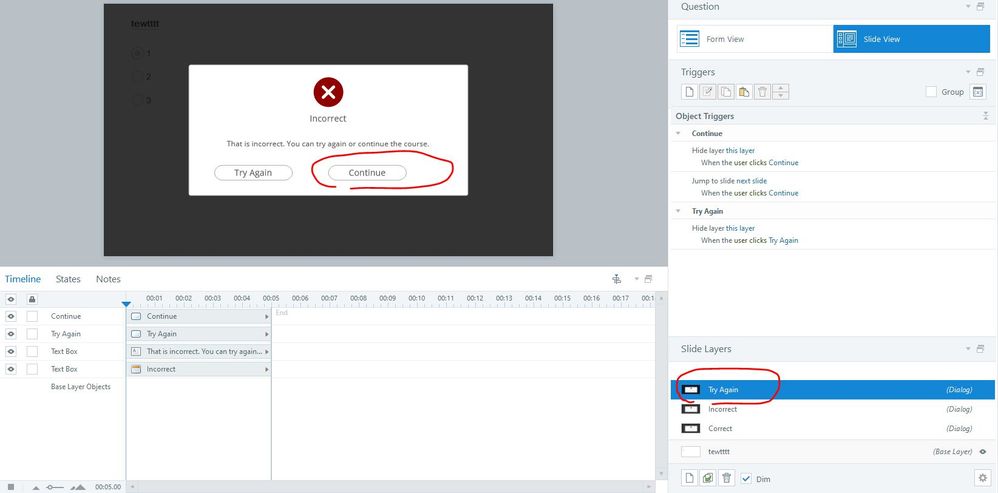Click 'this layer' link under Continue trigger

[740, 151]
